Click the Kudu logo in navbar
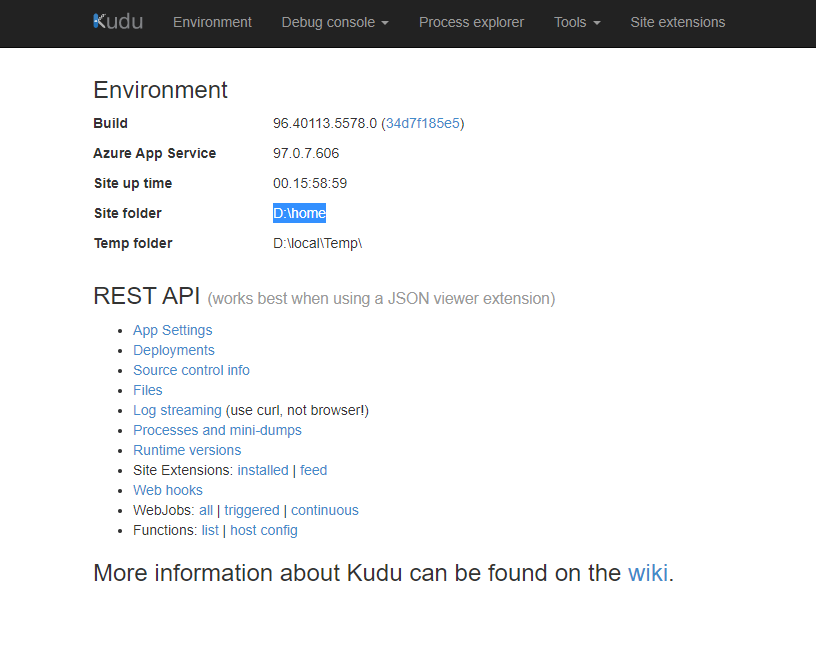This screenshot has width=816, height=645. click(x=118, y=22)
